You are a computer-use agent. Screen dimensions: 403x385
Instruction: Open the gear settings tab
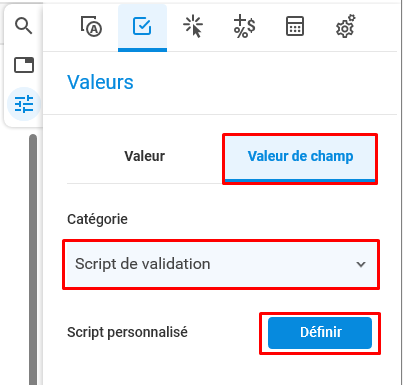click(x=346, y=26)
